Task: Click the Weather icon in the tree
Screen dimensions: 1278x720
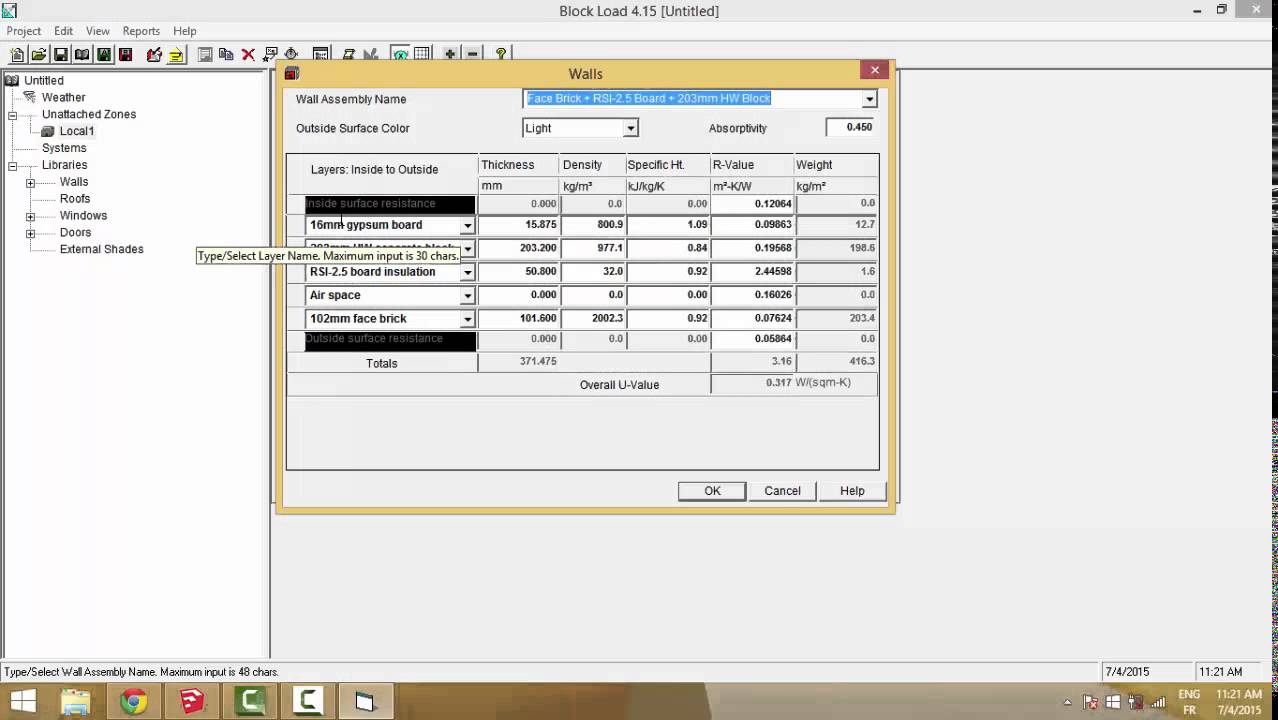Action: (29, 97)
